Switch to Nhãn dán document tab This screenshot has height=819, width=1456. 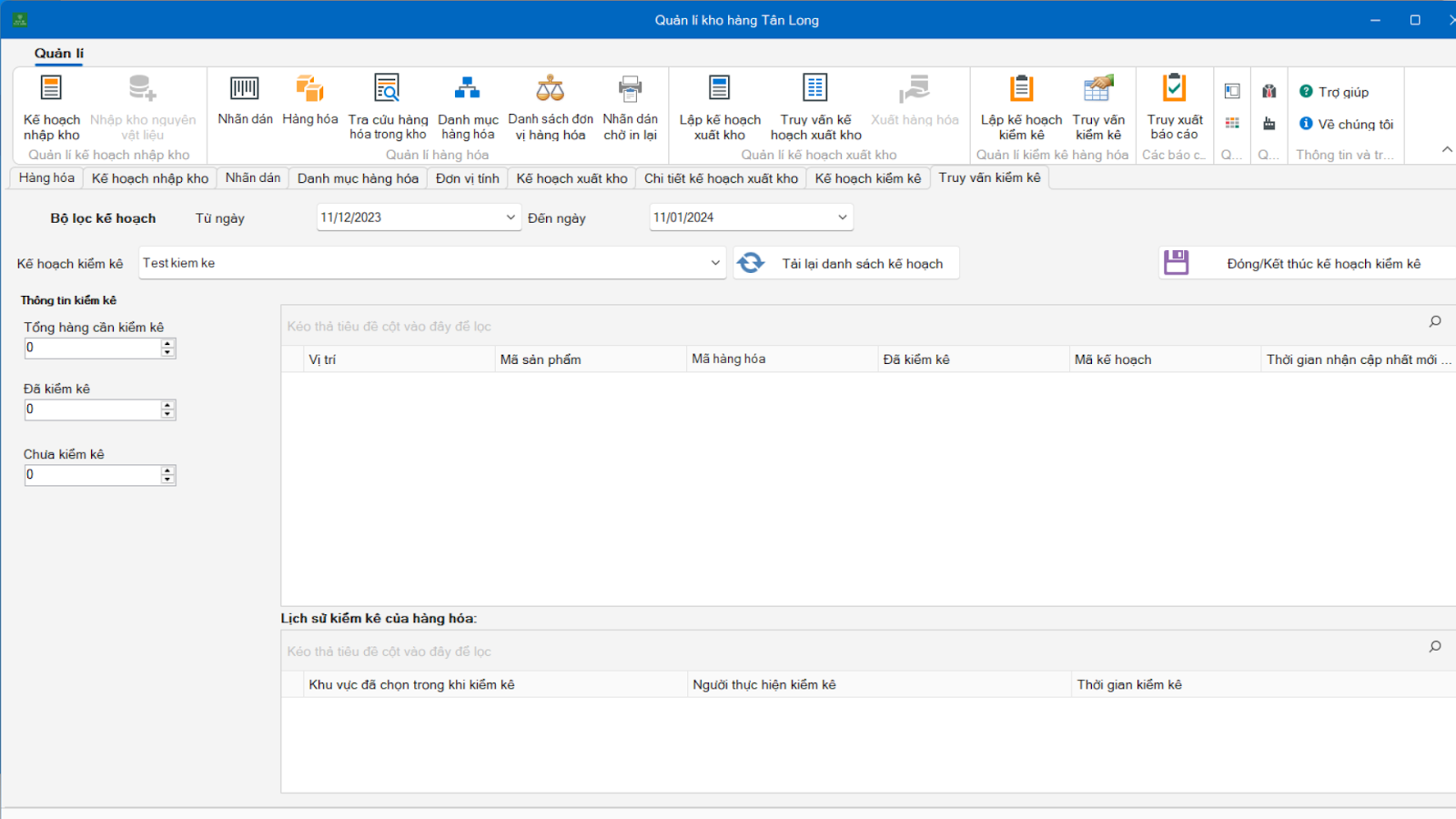pos(253,178)
